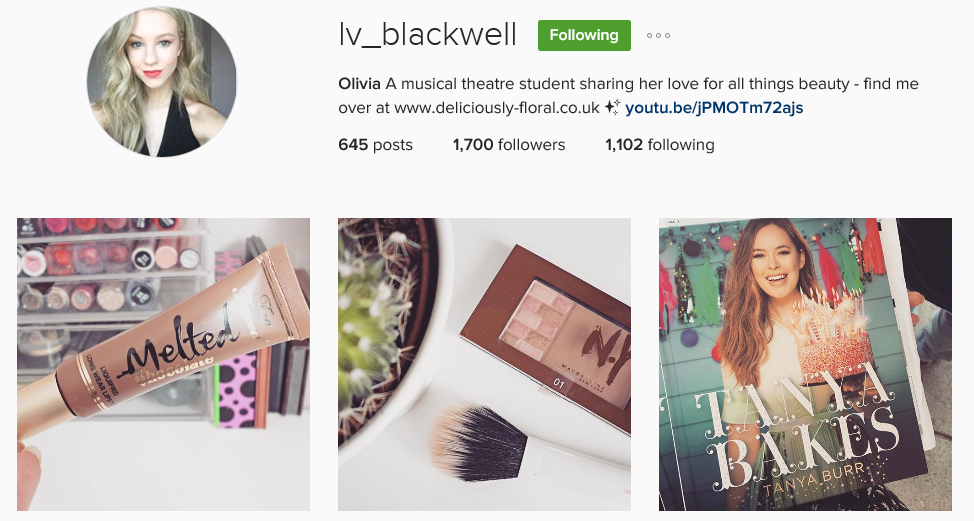This screenshot has width=974, height=521.
Task: Click the www.deliciously-floral.co.uk text in bio
Action: click(497, 108)
